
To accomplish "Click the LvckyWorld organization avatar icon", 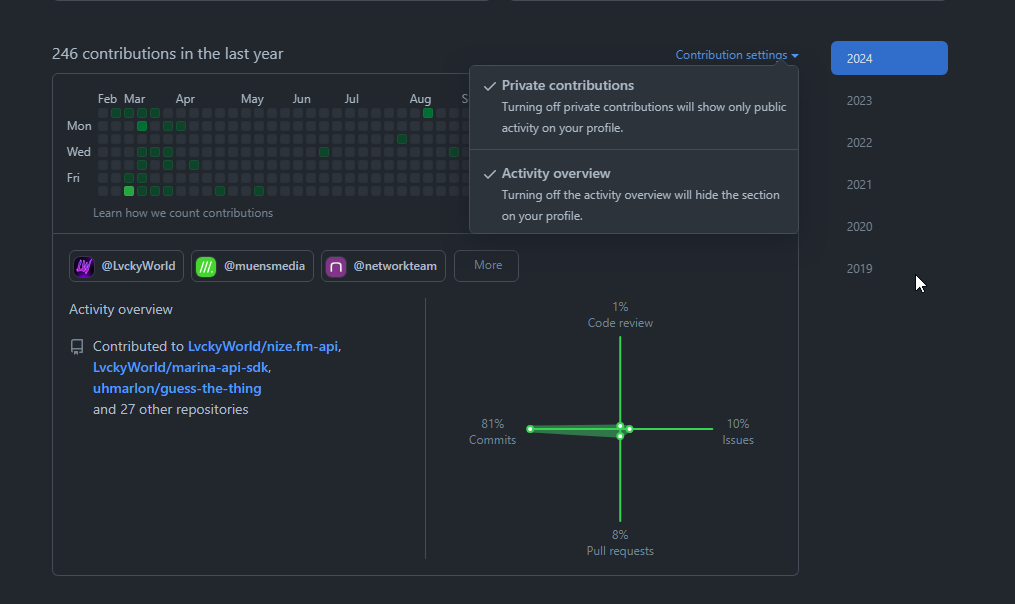I will click(x=84, y=267).
